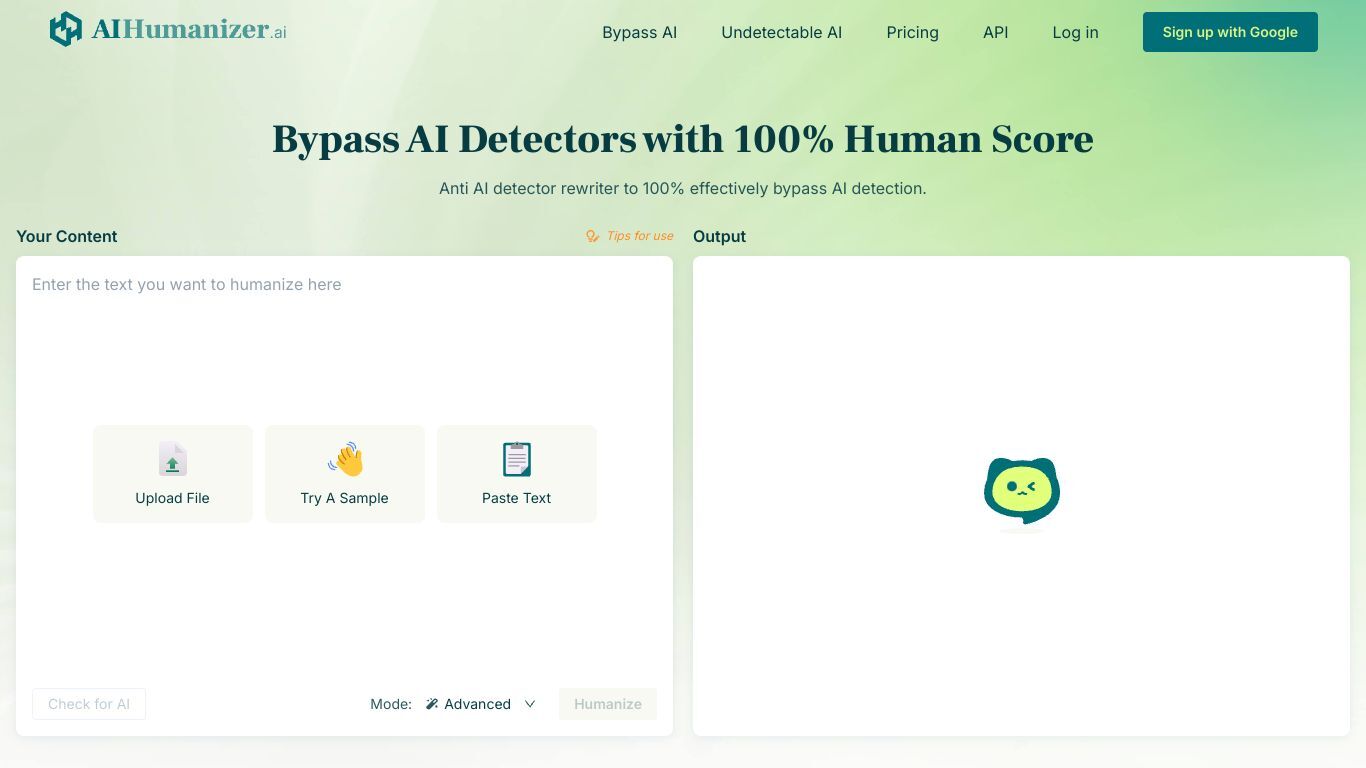Open the Bypass AI menu item
Screen dimensions: 1366x768
640,32
